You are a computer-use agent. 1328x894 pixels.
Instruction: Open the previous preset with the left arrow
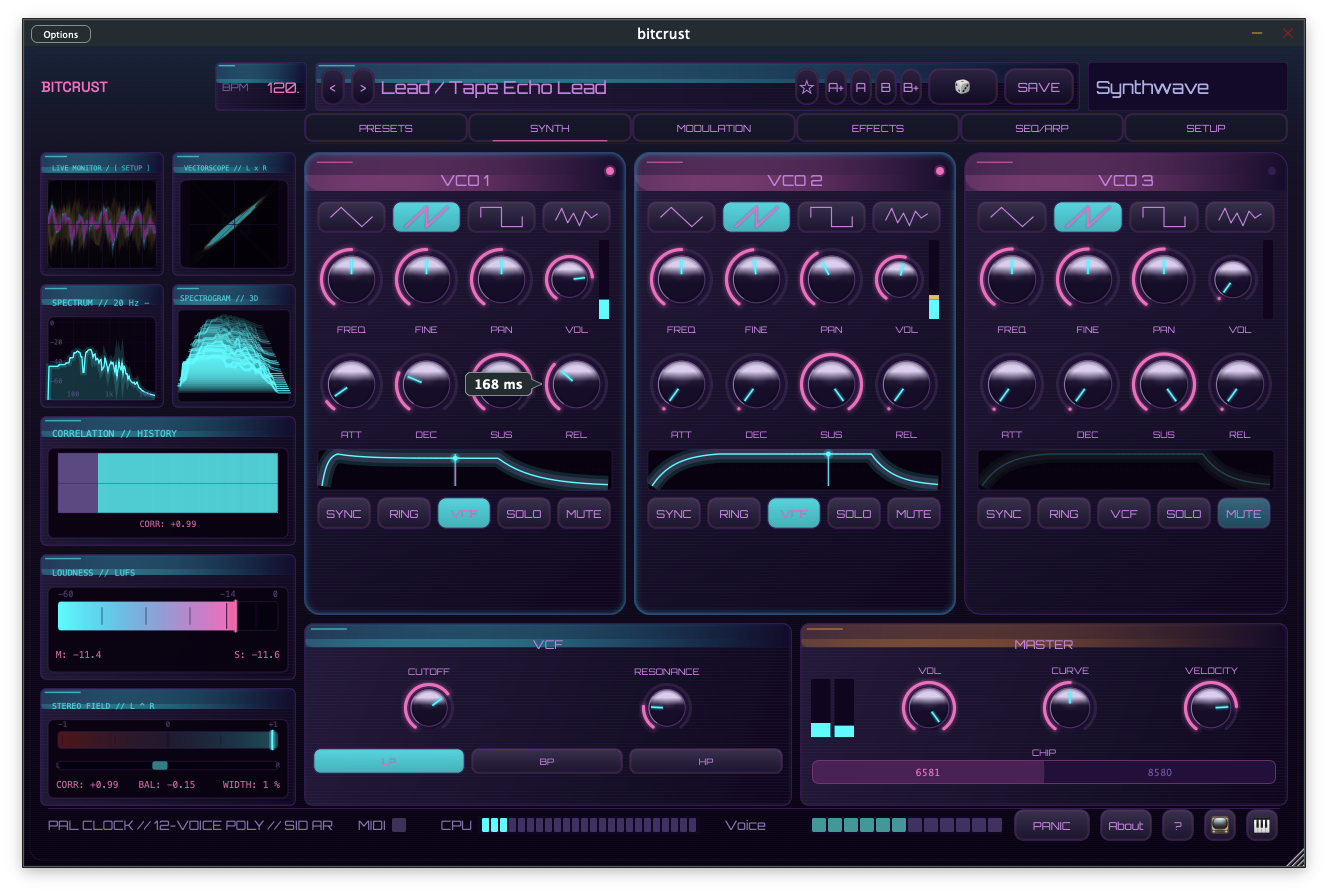coord(333,87)
